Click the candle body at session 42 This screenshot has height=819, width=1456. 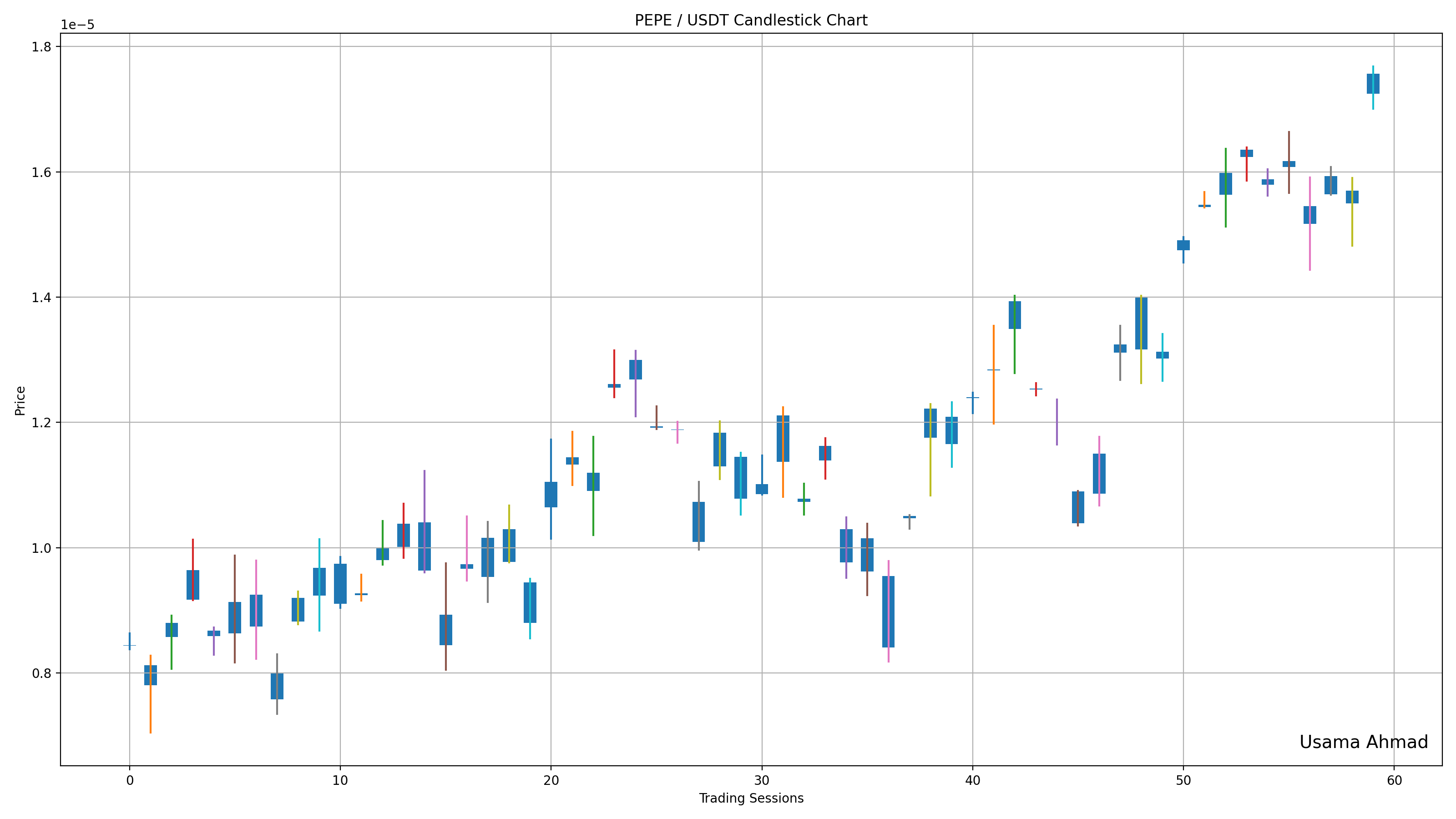click(1015, 315)
